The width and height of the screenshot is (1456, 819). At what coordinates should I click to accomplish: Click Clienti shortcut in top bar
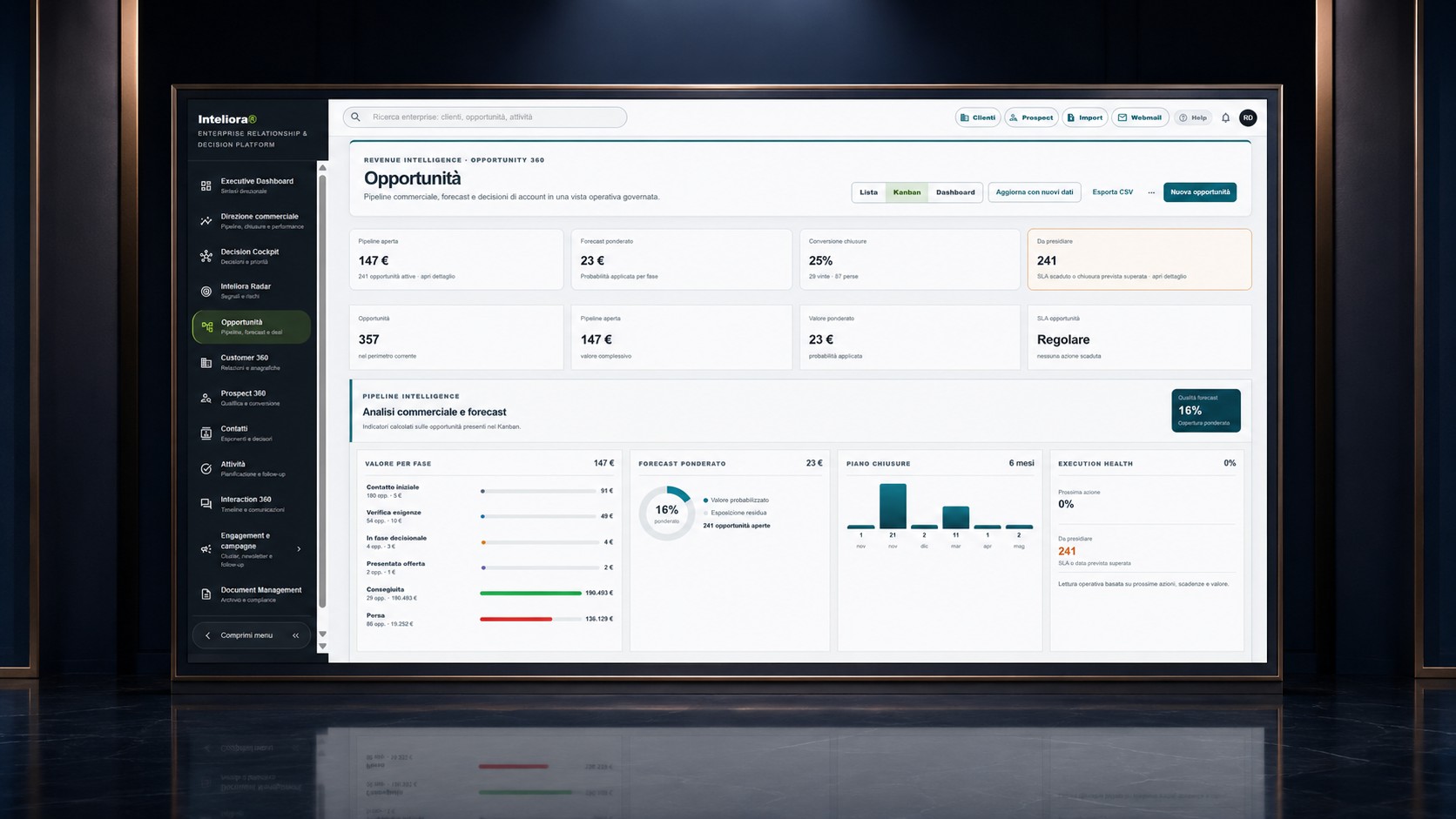[x=978, y=117]
